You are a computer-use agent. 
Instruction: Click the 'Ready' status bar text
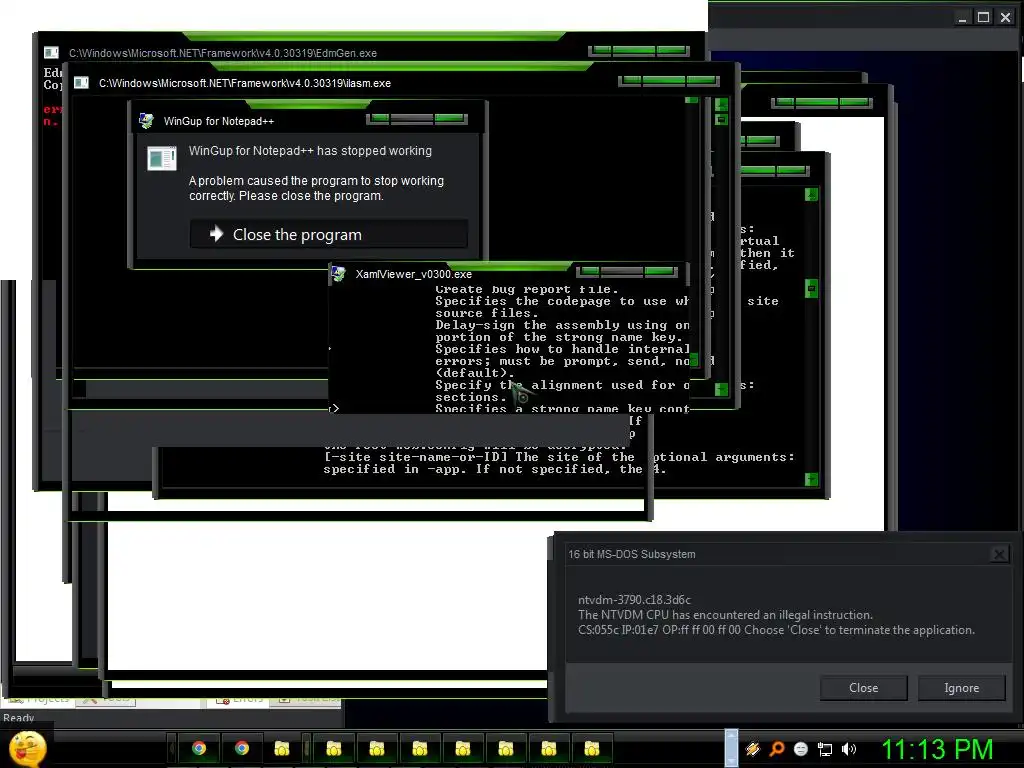click(x=18, y=718)
